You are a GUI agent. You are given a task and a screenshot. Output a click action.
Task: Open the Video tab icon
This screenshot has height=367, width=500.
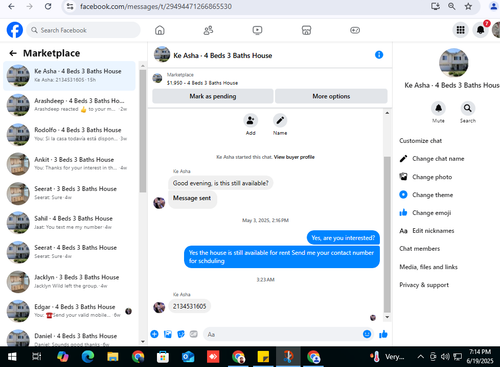pos(257,30)
